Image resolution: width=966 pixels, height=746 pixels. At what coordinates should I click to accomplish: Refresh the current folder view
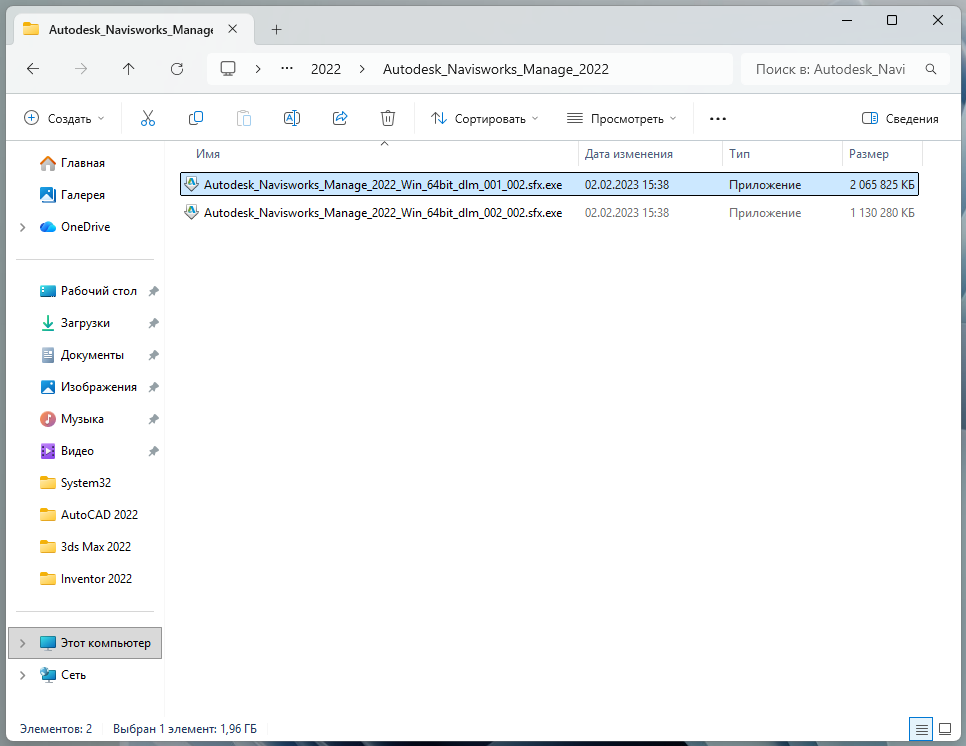(177, 69)
